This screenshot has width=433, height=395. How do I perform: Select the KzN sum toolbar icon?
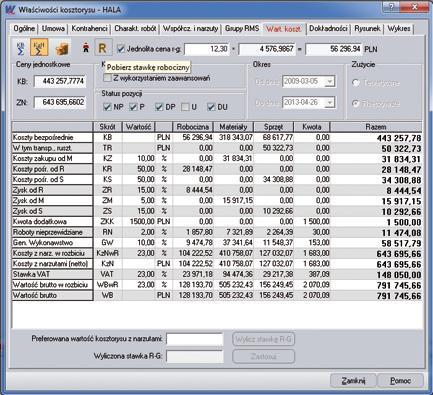pyautogui.click(x=39, y=48)
